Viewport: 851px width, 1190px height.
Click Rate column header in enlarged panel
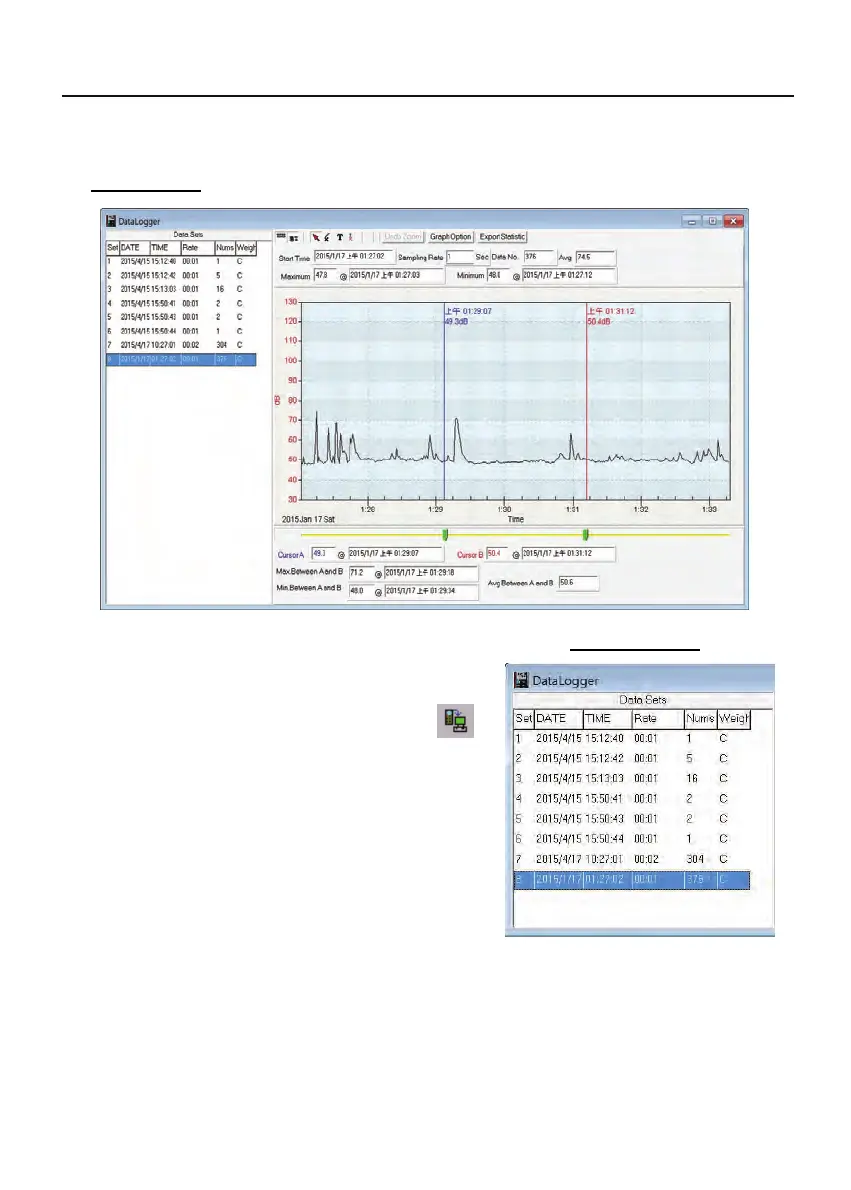click(x=657, y=719)
